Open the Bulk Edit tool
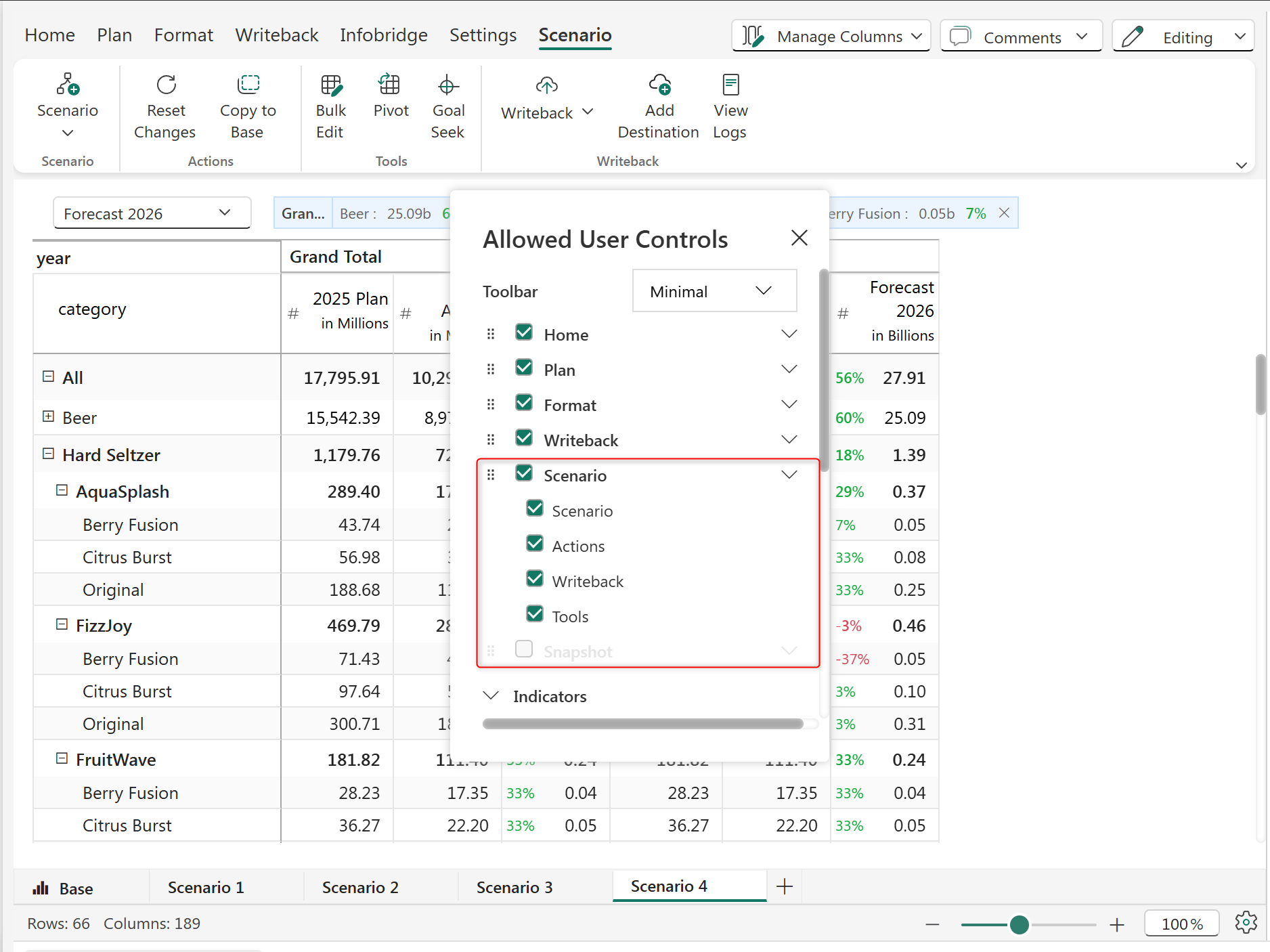Viewport: 1270px width, 952px height. click(330, 85)
